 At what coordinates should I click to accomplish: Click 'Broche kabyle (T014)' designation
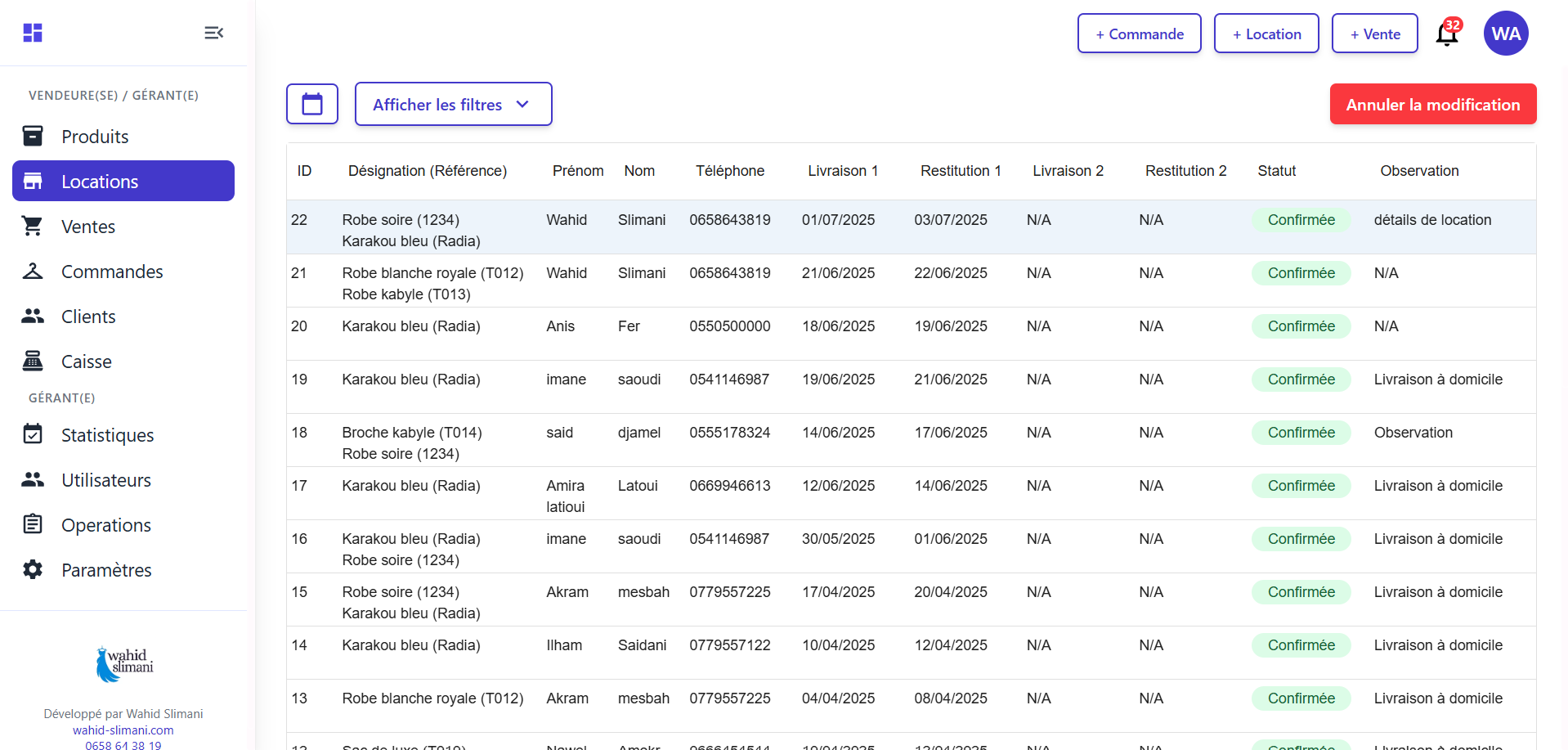[x=412, y=433]
